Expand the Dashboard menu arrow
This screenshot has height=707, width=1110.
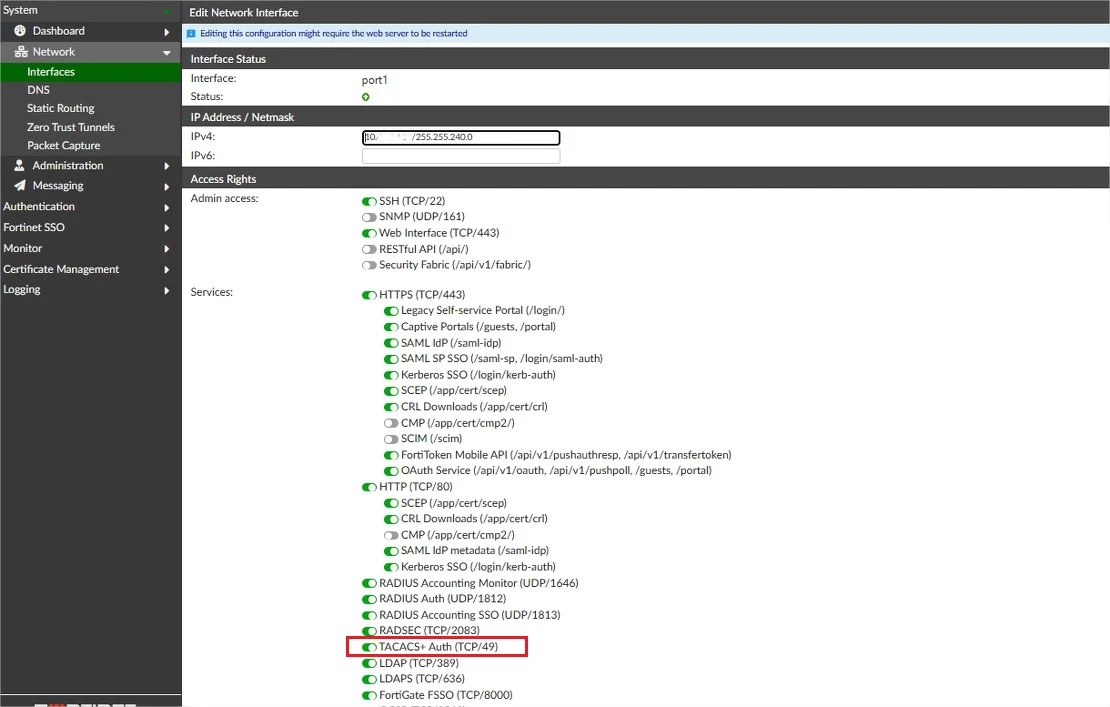(166, 32)
